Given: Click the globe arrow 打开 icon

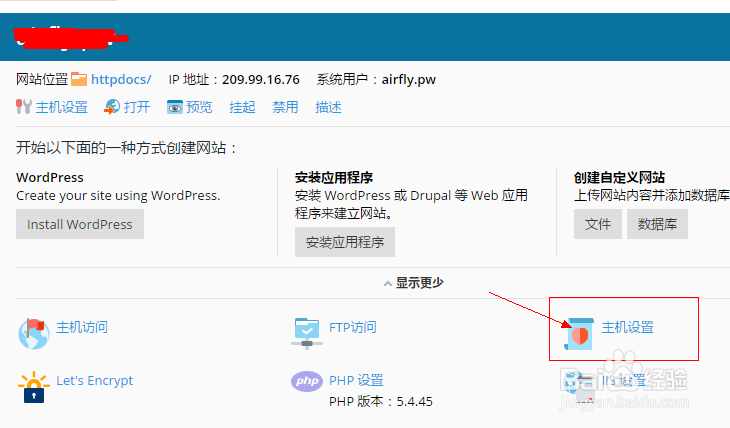Looking at the screenshot, I should (112, 107).
